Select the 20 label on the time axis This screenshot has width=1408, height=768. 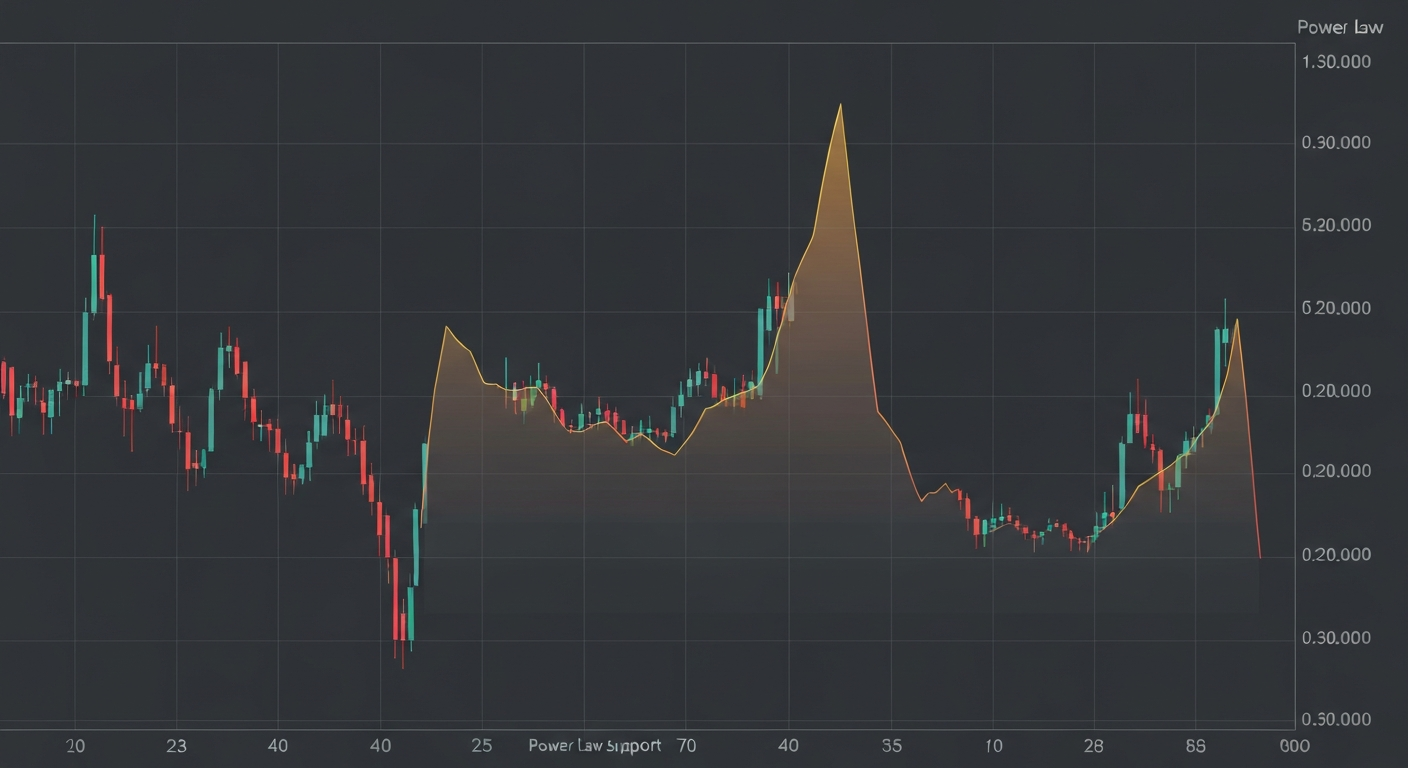click(75, 745)
